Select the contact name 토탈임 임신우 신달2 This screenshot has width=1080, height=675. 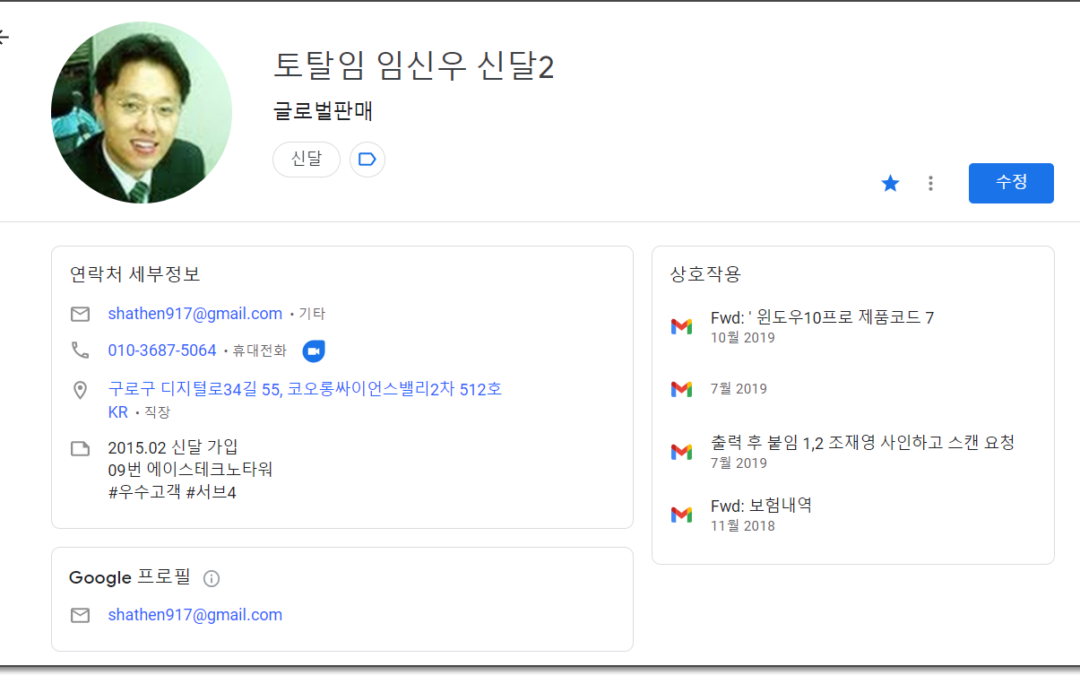click(x=413, y=66)
